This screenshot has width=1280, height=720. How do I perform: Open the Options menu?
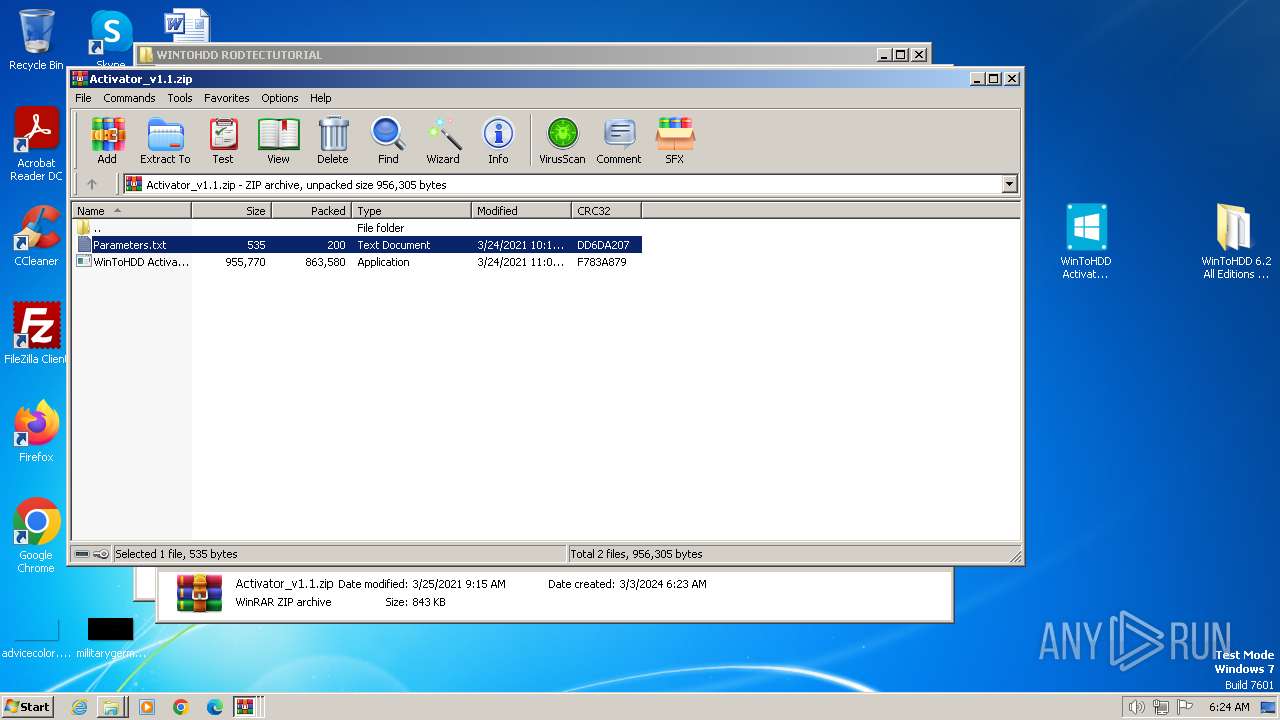(280, 98)
